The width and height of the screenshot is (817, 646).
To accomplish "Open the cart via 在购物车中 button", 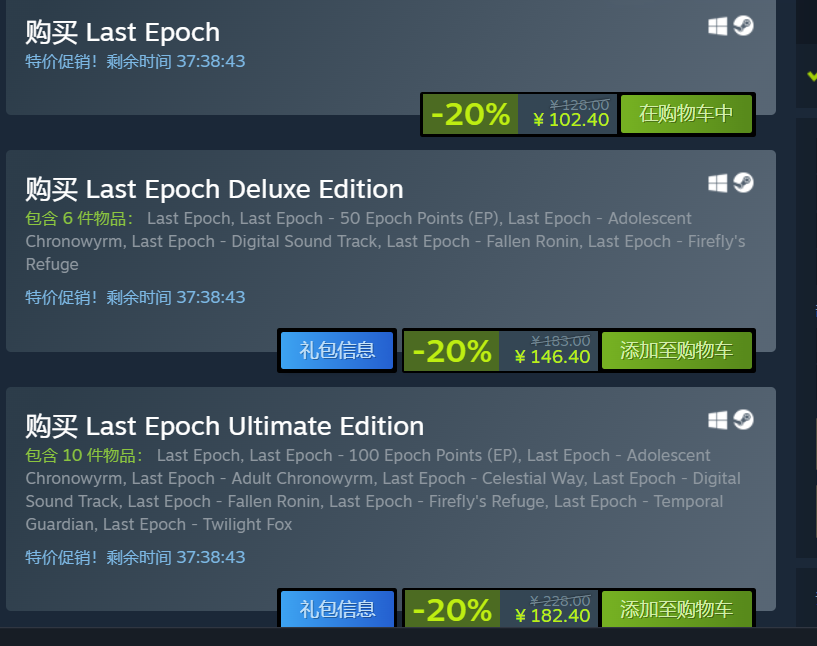I will coord(686,114).
